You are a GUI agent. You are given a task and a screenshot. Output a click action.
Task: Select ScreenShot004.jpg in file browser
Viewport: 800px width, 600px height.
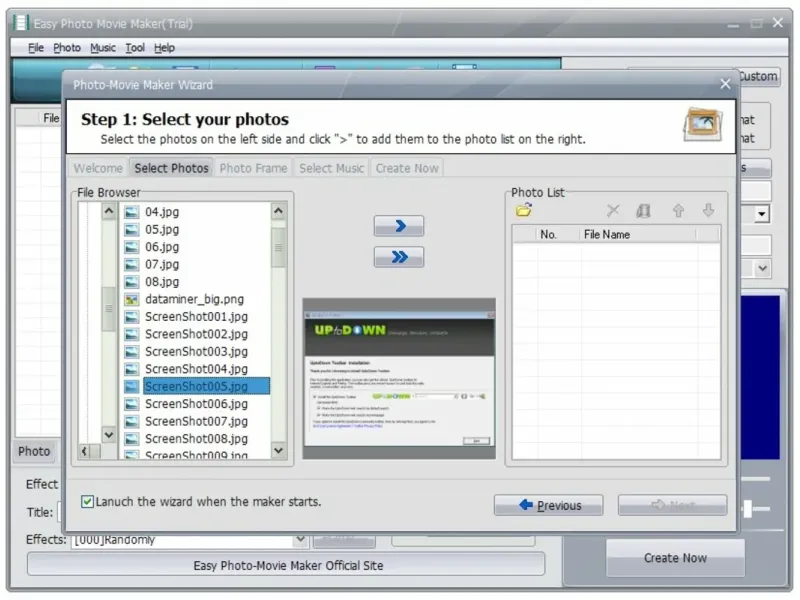click(x=196, y=369)
